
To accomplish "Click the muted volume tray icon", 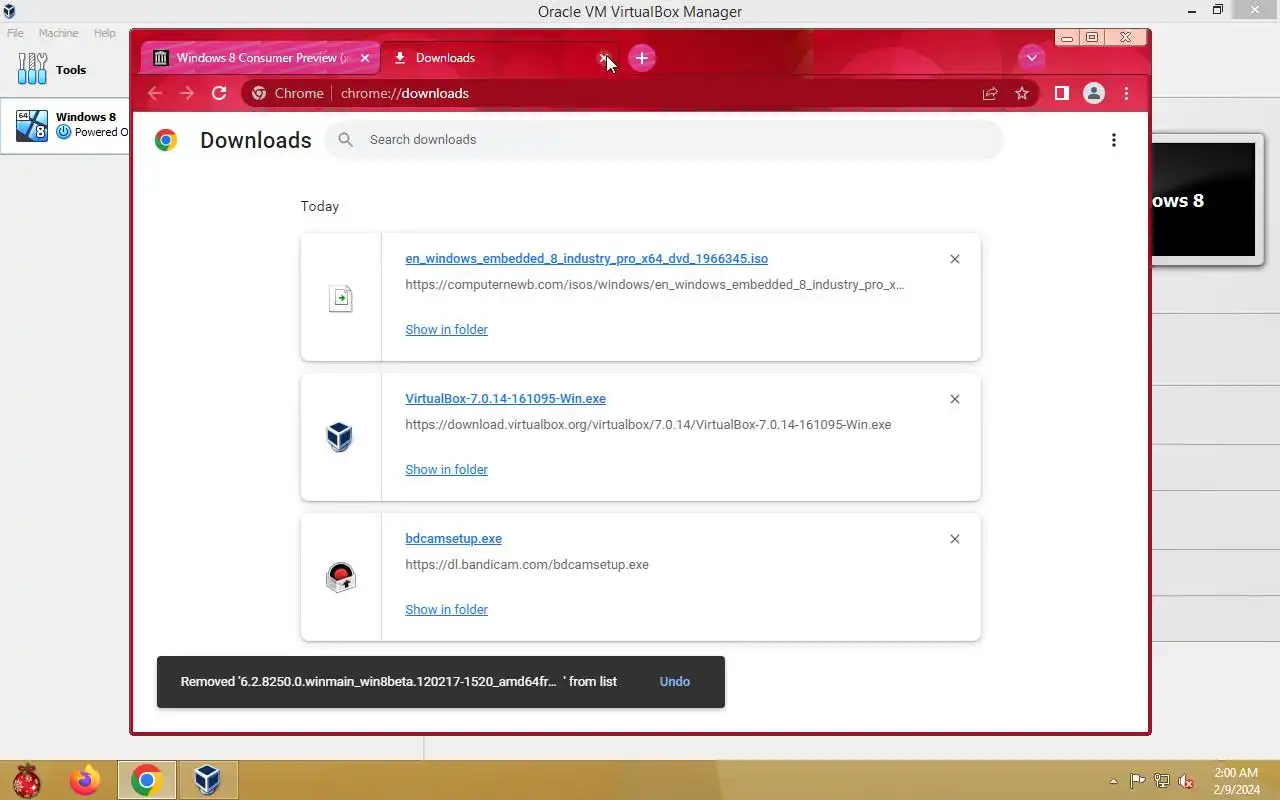I will pos(1186,781).
